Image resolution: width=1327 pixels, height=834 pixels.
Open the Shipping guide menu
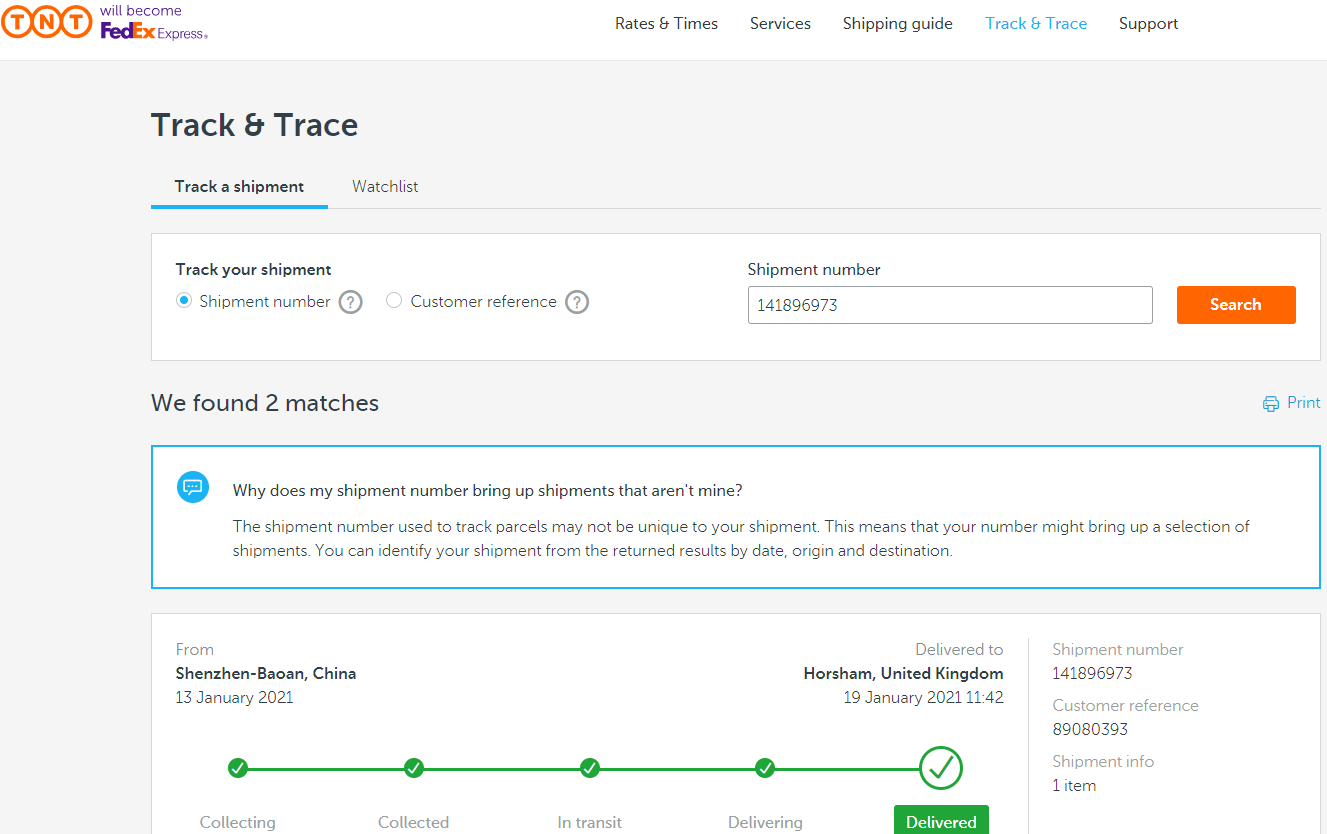tap(897, 24)
